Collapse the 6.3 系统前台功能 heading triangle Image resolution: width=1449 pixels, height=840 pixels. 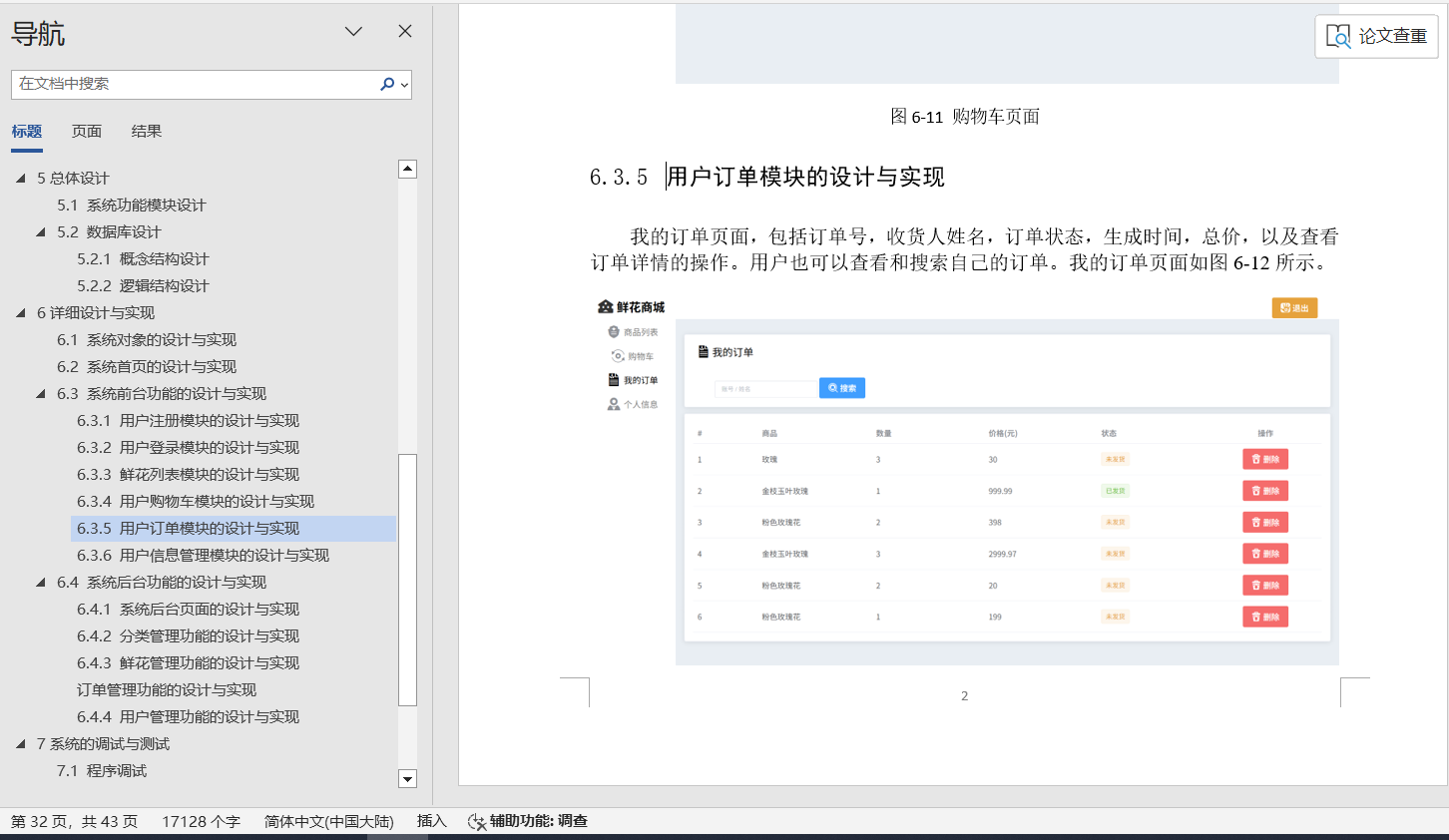pos(41,393)
